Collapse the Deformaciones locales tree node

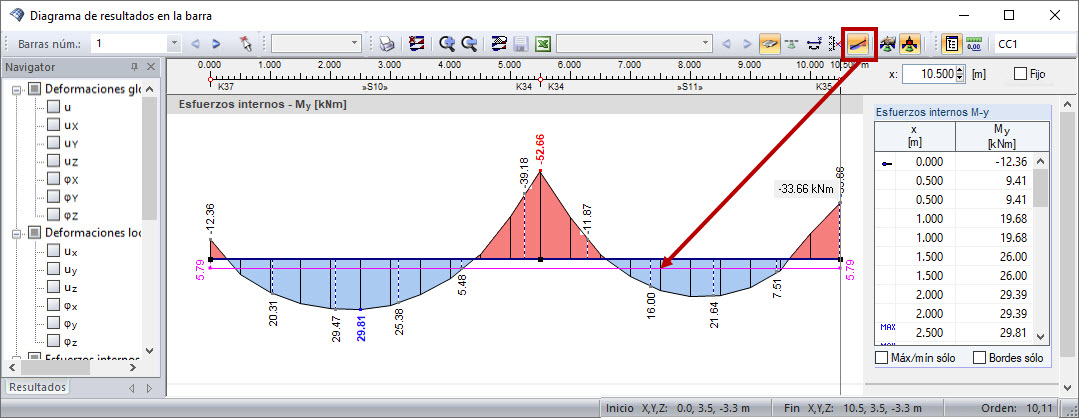(x=17, y=233)
